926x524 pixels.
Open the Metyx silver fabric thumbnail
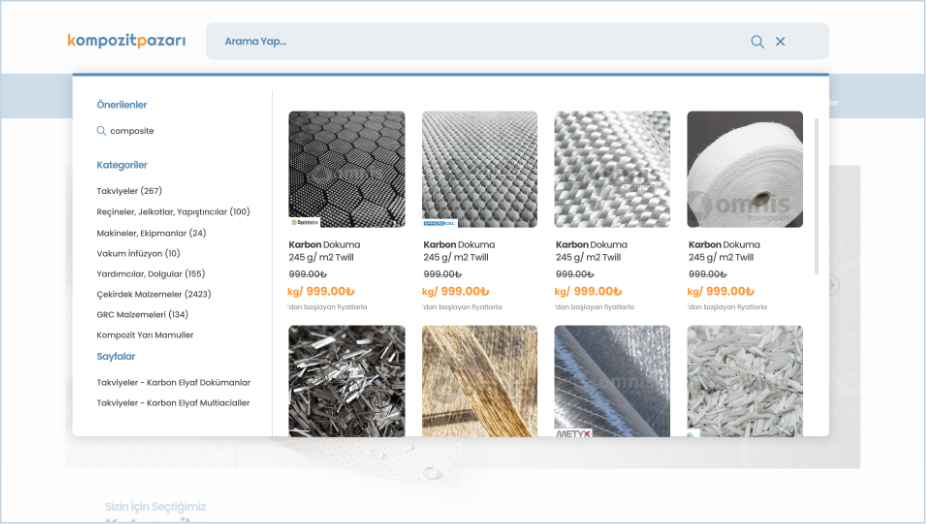pos(612,381)
